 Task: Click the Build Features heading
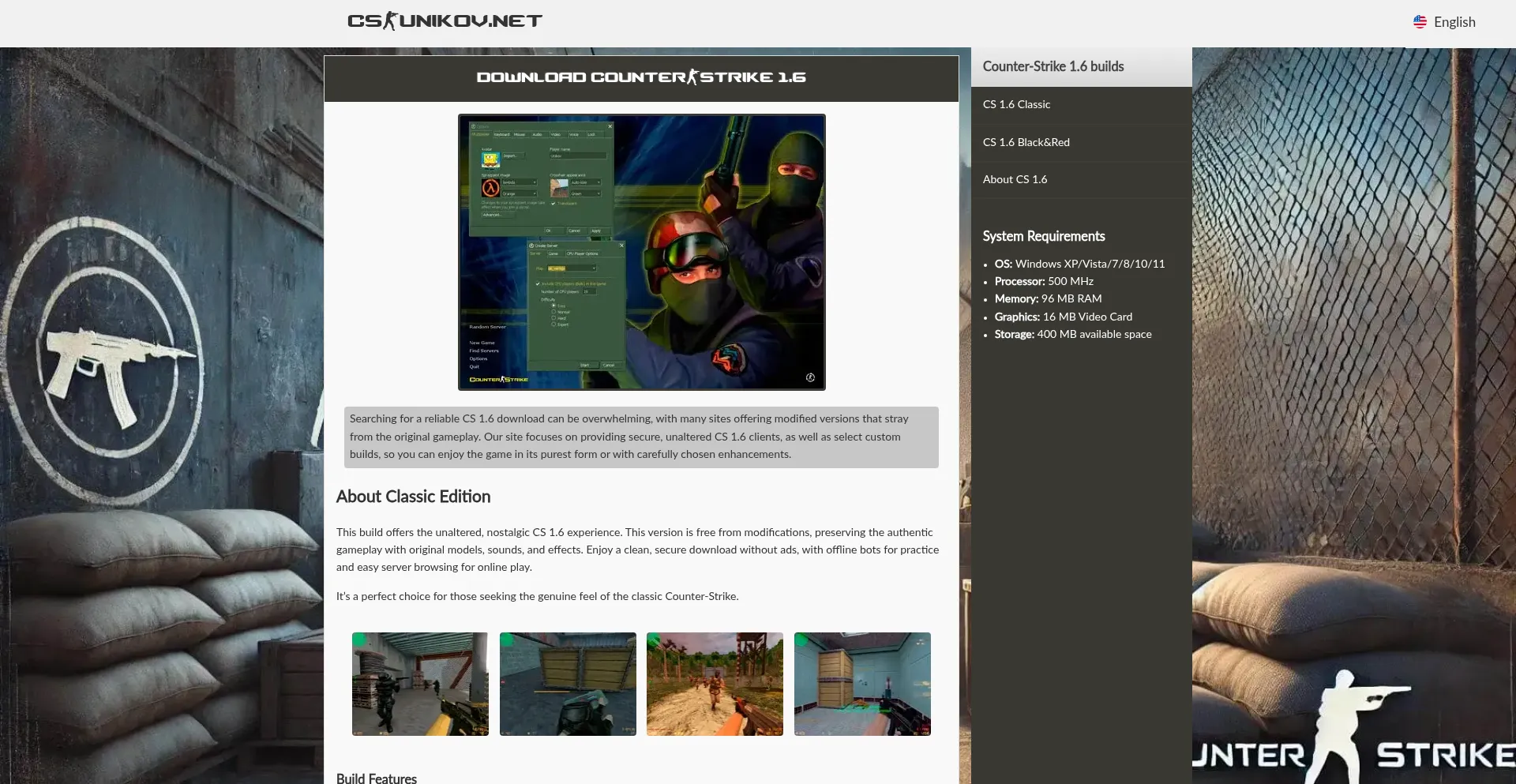coord(377,778)
